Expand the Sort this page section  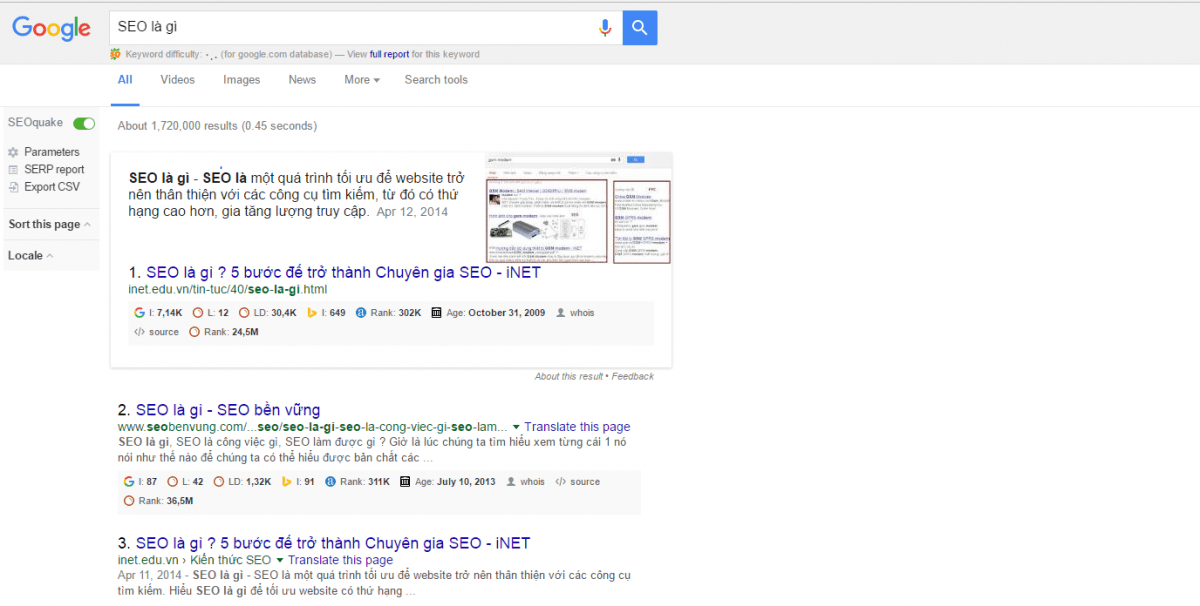[50, 224]
